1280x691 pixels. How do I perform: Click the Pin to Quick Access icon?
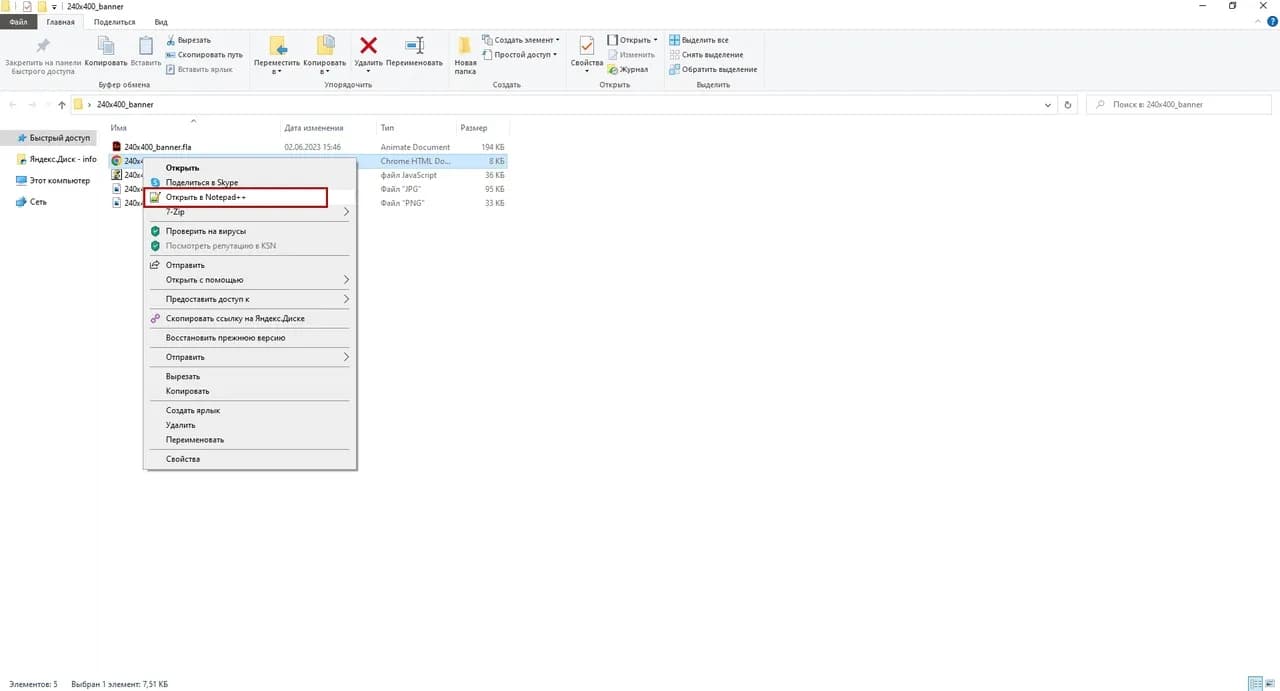click(42, 46)
